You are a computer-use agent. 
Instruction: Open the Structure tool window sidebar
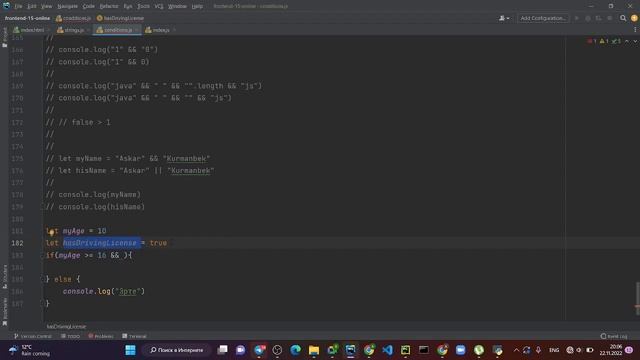4,276
